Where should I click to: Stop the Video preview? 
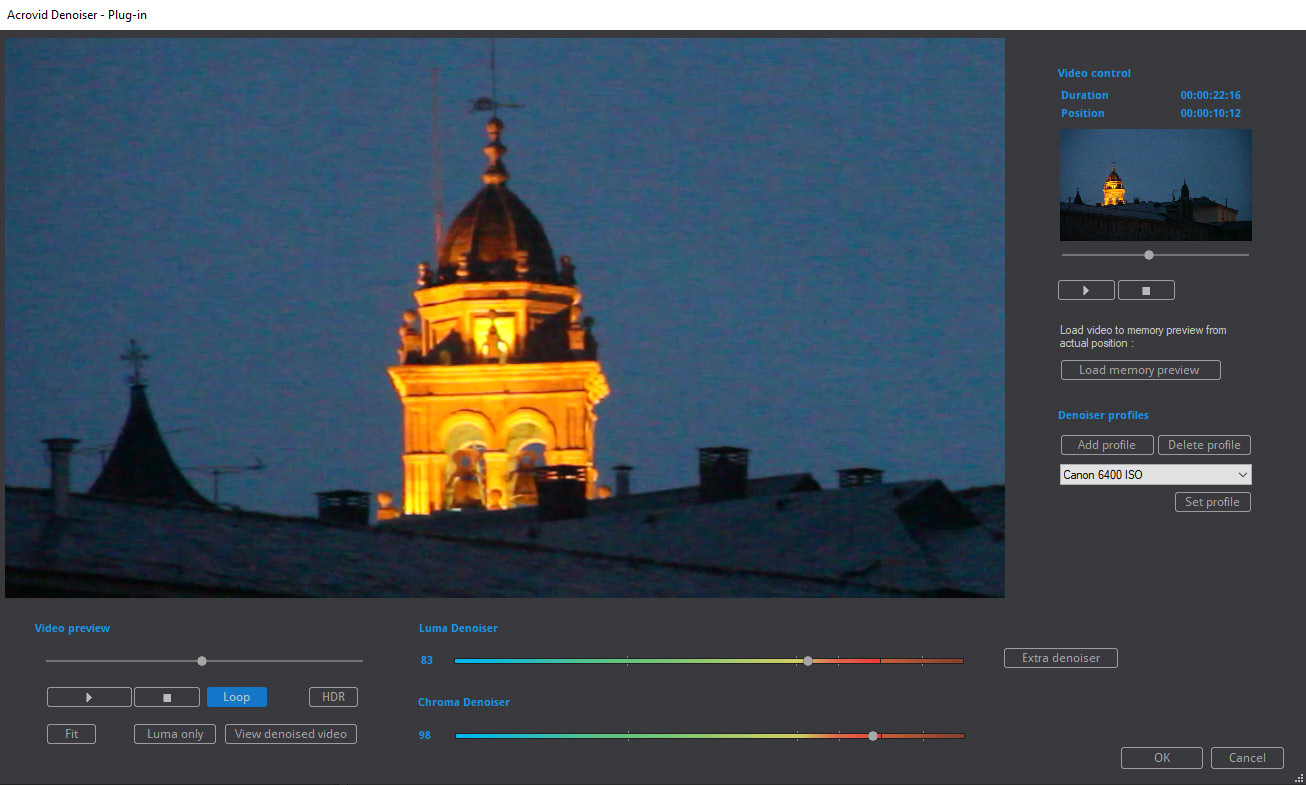[x=167, y=697]
